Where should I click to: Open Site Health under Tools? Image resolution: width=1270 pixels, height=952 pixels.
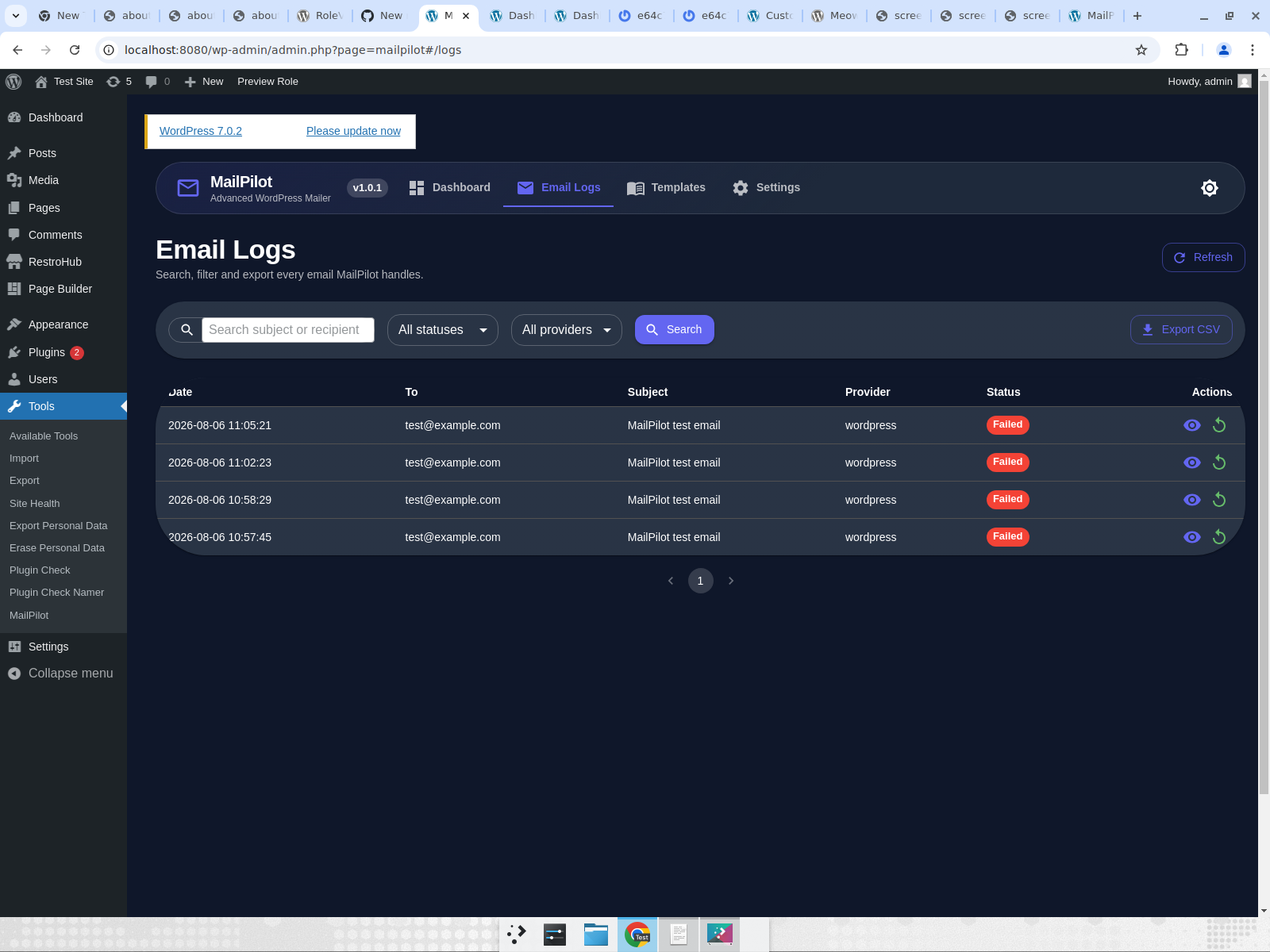[34, 504]
